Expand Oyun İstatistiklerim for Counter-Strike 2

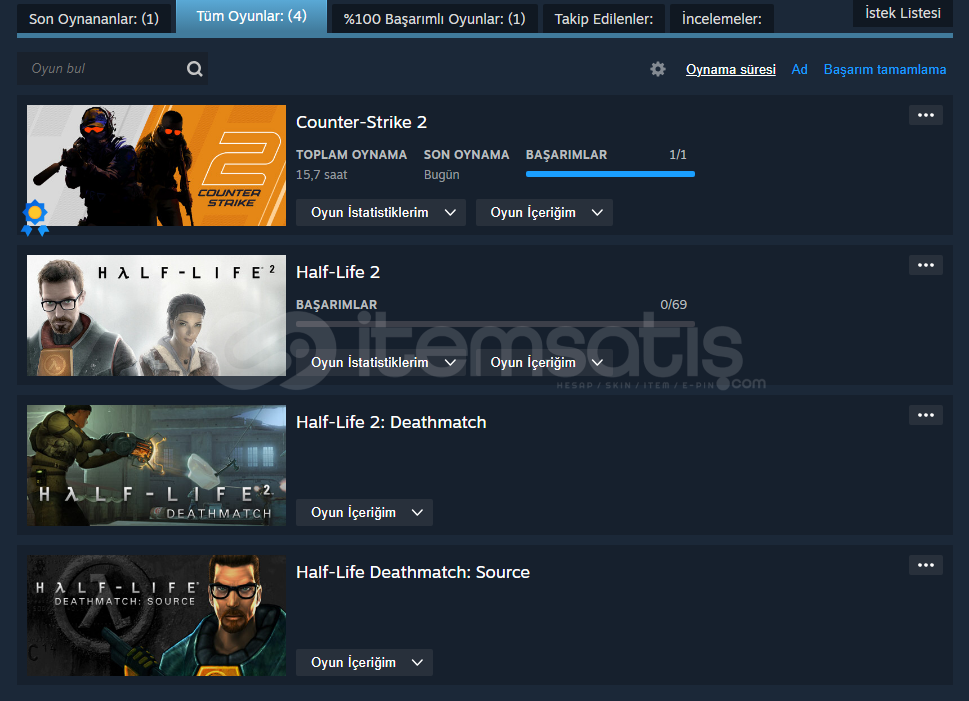click(381, 212)
